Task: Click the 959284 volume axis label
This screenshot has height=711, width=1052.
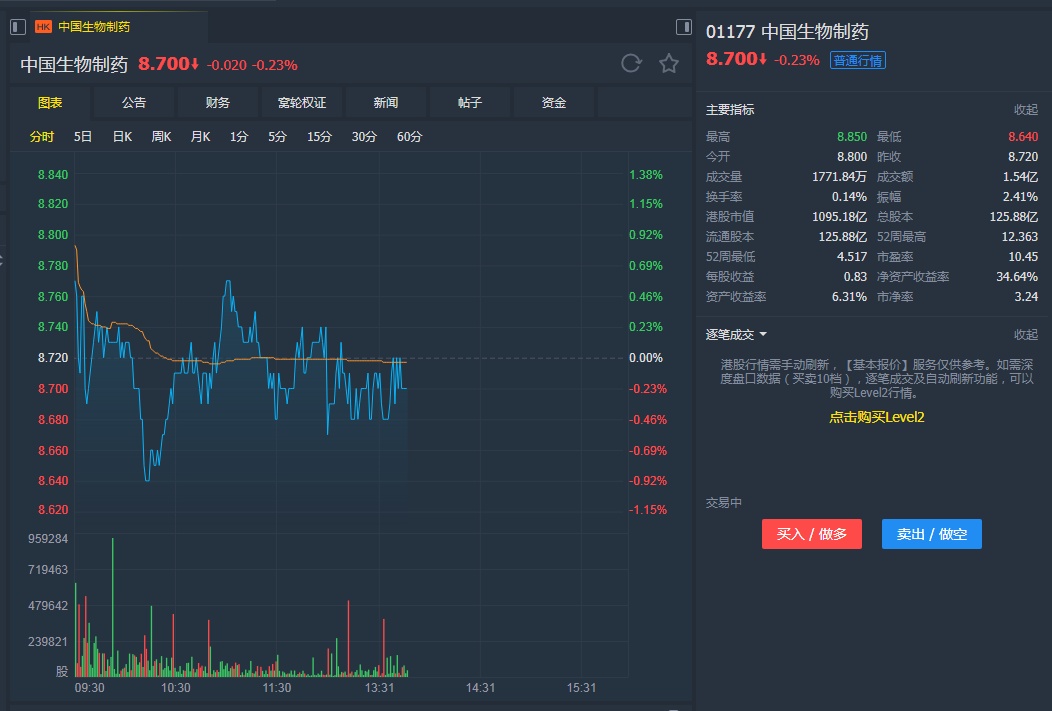Action: coord(48,539)
